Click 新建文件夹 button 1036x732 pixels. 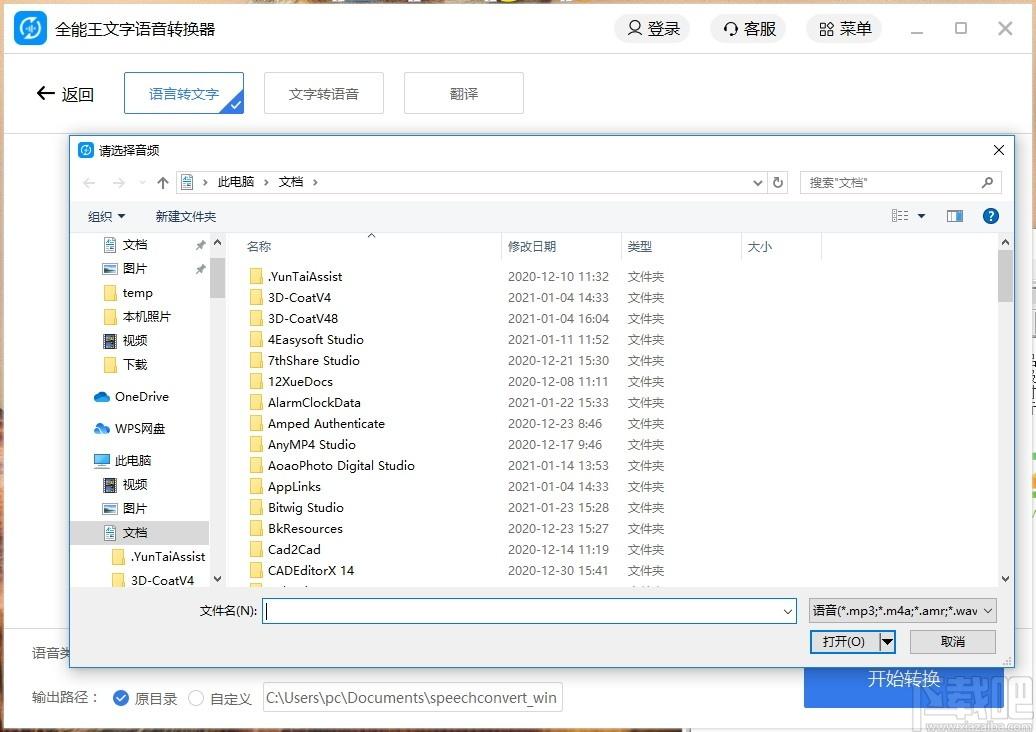tap(186, 216)
